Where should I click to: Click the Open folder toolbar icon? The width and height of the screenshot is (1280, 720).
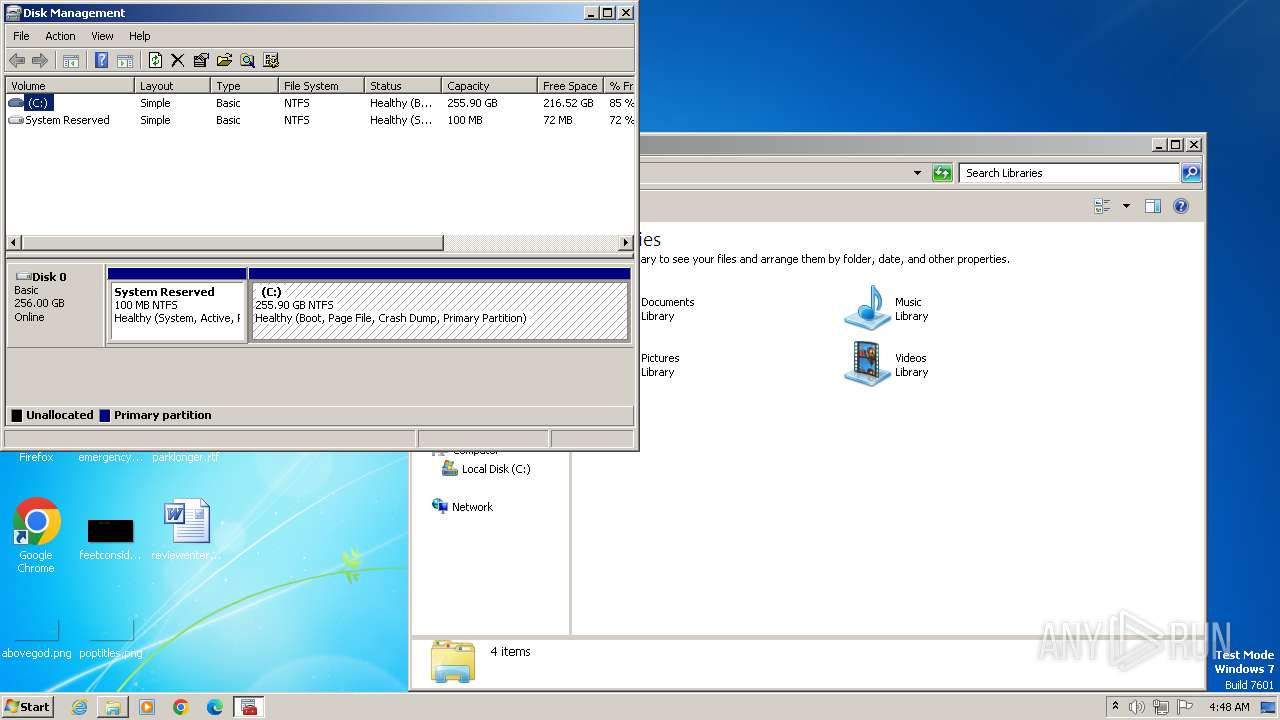tap(224, 60)
